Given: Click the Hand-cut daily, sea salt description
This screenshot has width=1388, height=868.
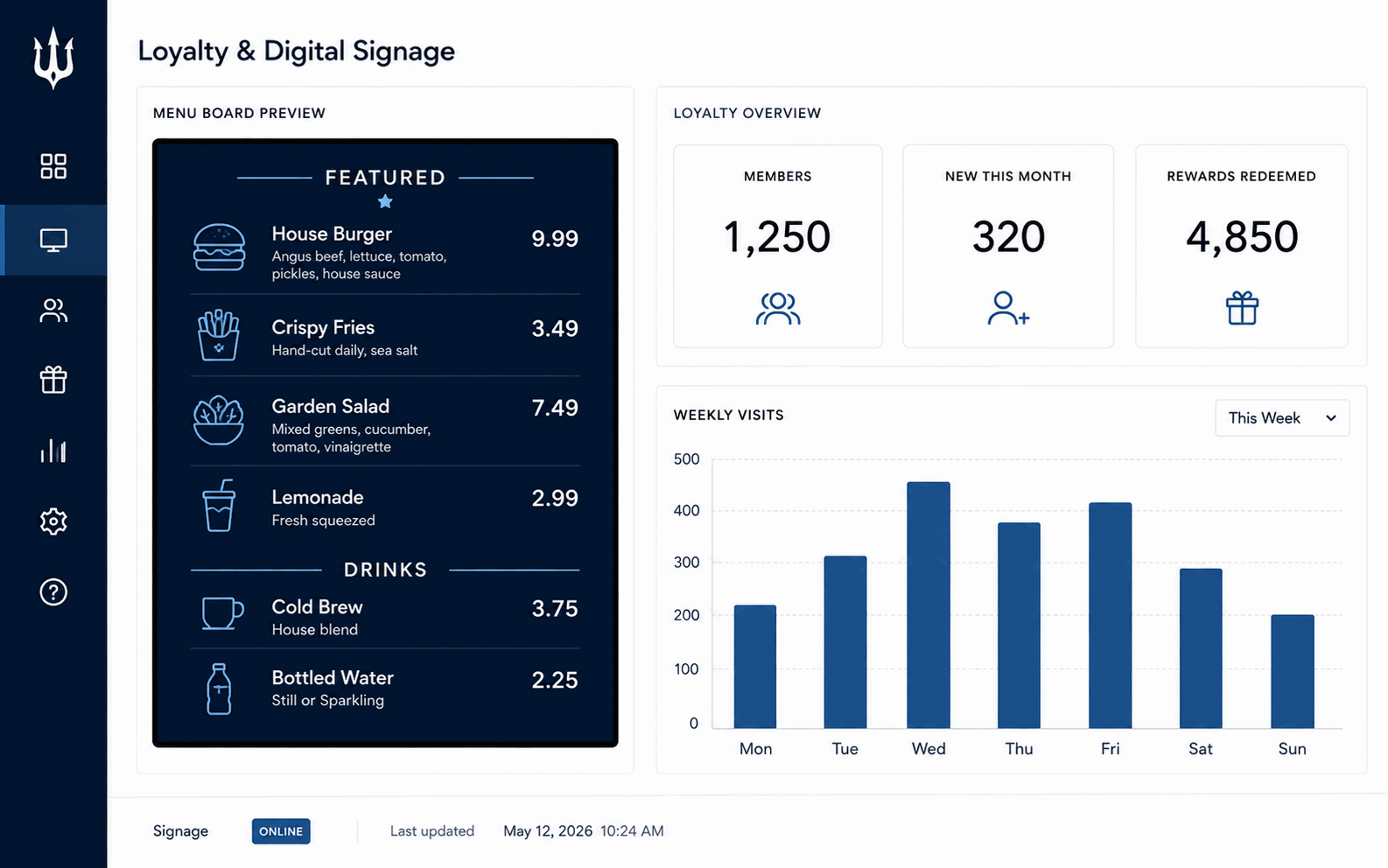Looking at the screenshot, I should [344, 350].
